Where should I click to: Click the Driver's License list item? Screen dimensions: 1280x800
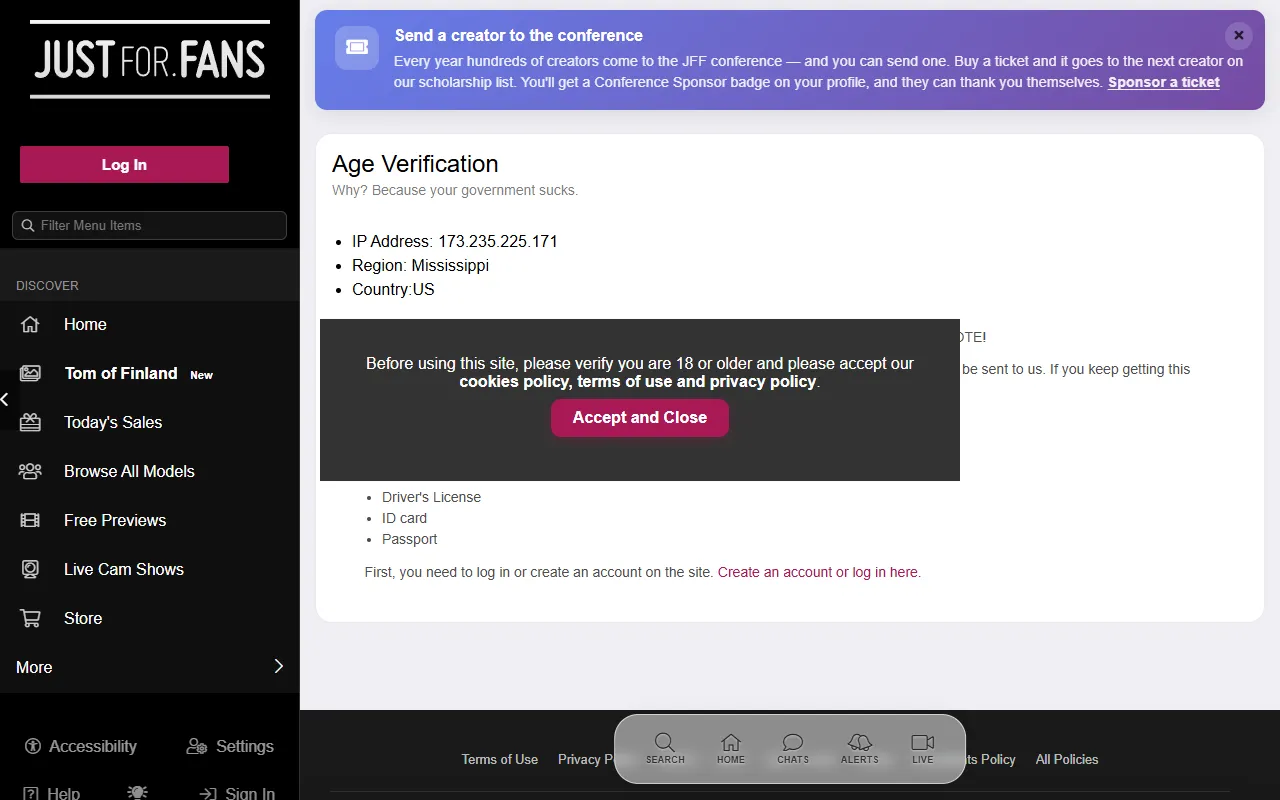(431, 497)
